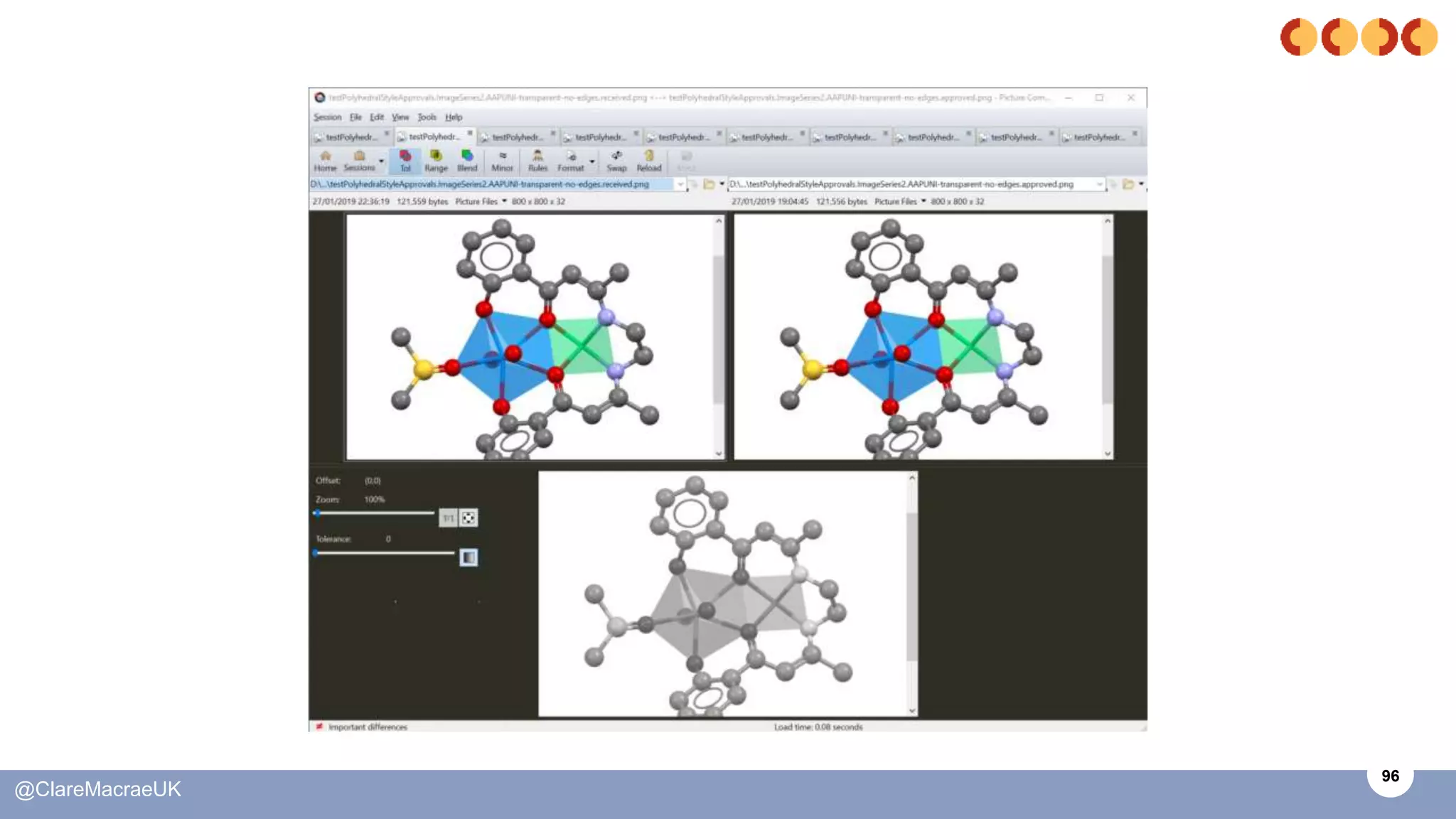Screen dimensions: 1456x819
Task: Open the Session menu
Action: pos(327,117)
